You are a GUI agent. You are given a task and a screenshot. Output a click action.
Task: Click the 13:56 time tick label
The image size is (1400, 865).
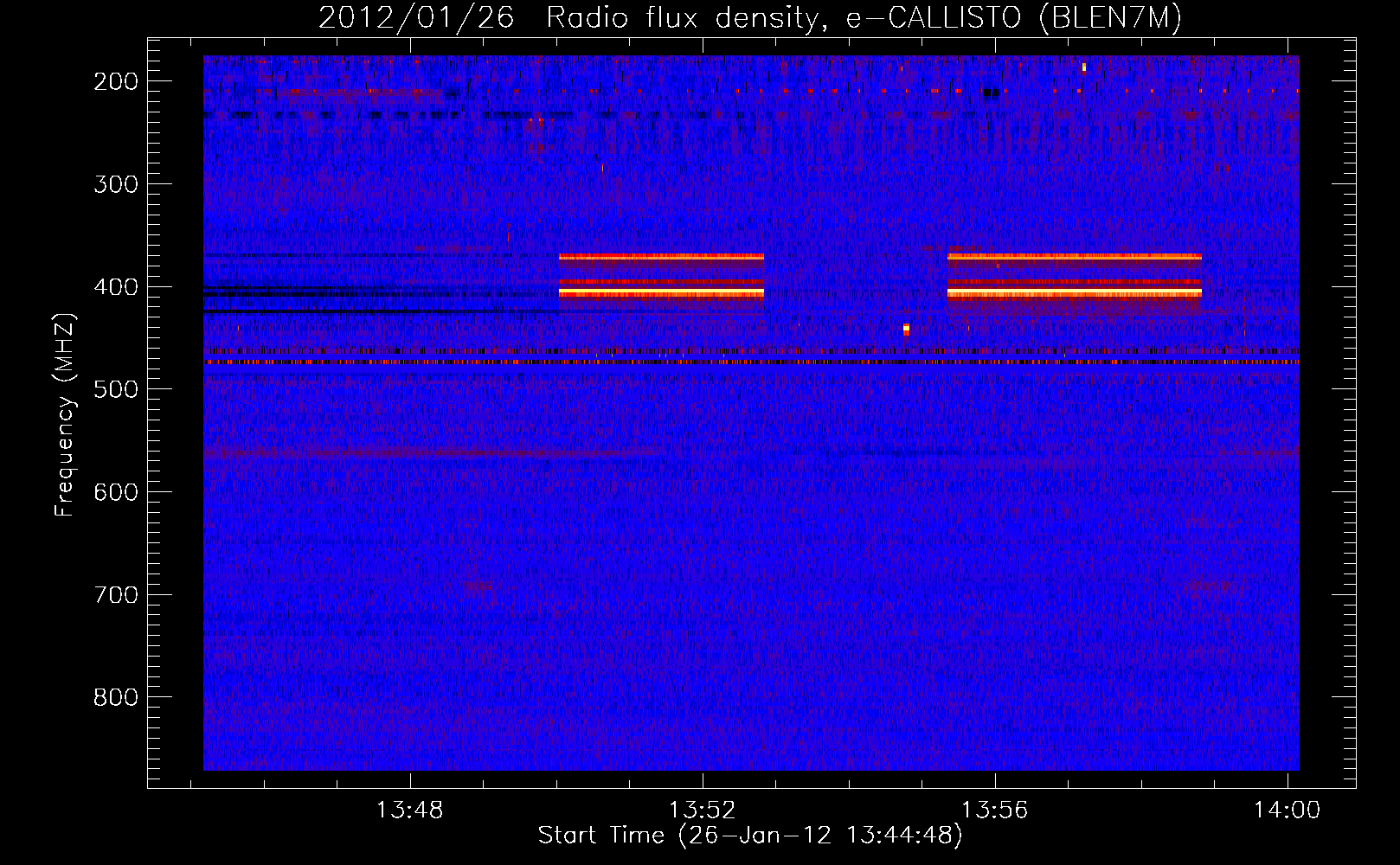(x=995, y=811)
